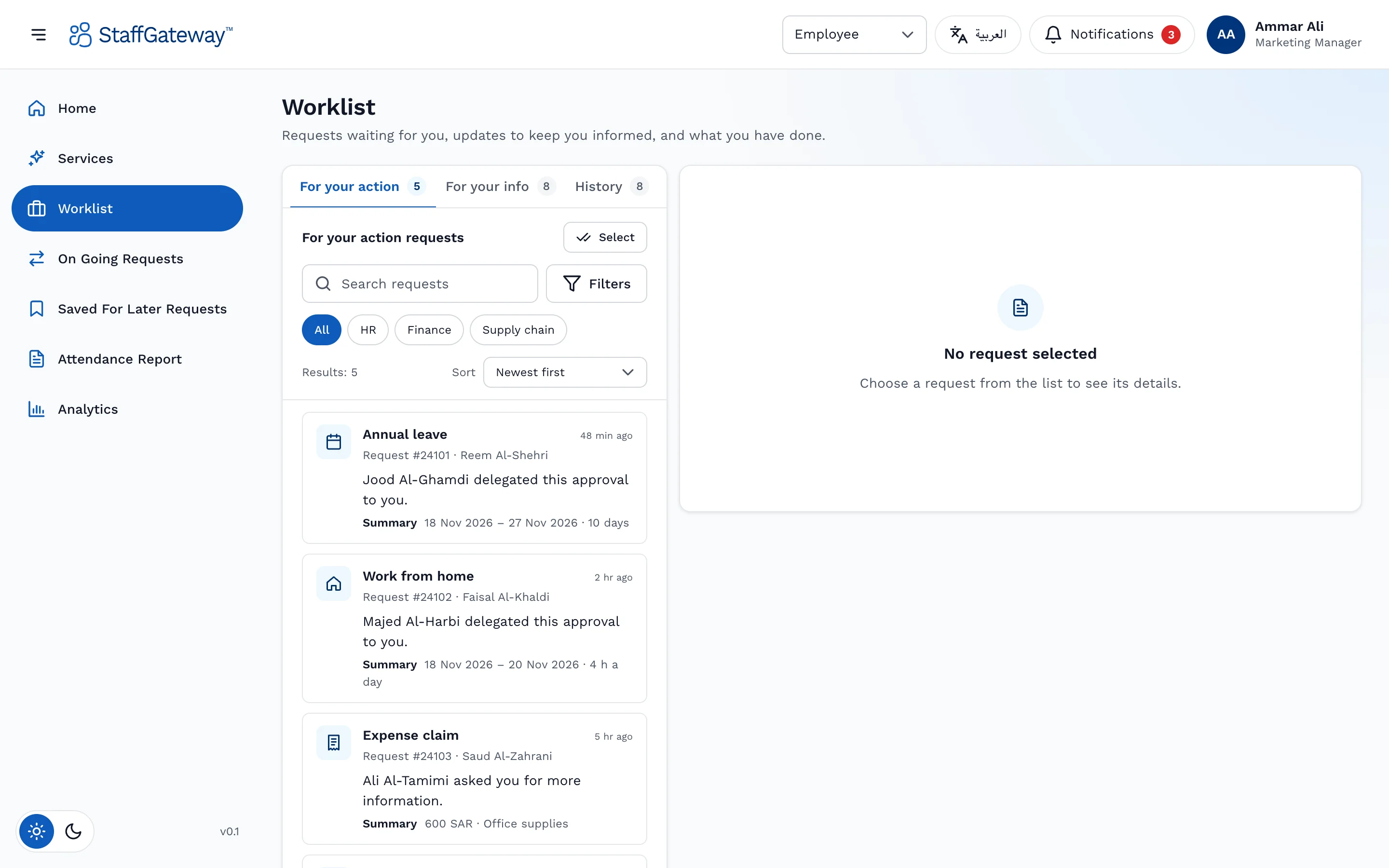Click the Select button
Viewport: 1389px width, 868px height.
(x=605, y=237)
